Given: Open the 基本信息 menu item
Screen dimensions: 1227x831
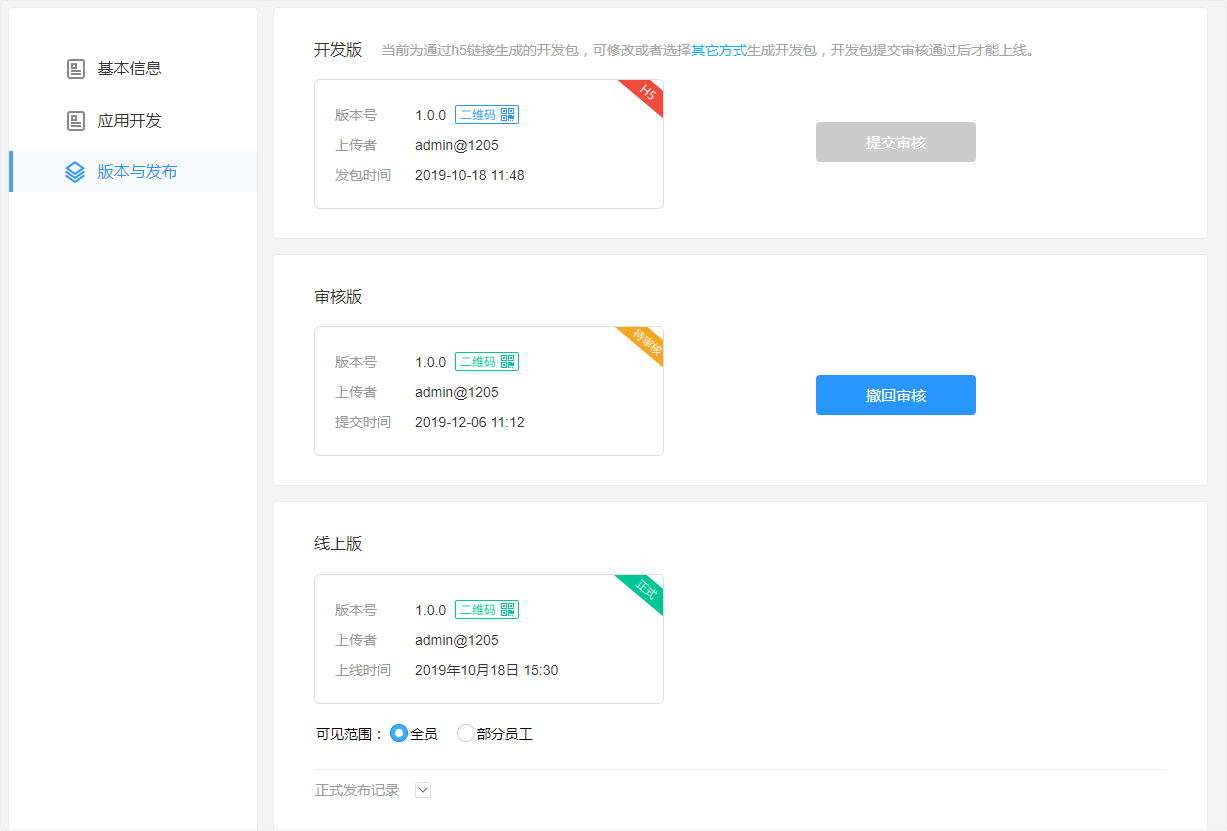Looking at the screenshot, I should click(129, 69).
